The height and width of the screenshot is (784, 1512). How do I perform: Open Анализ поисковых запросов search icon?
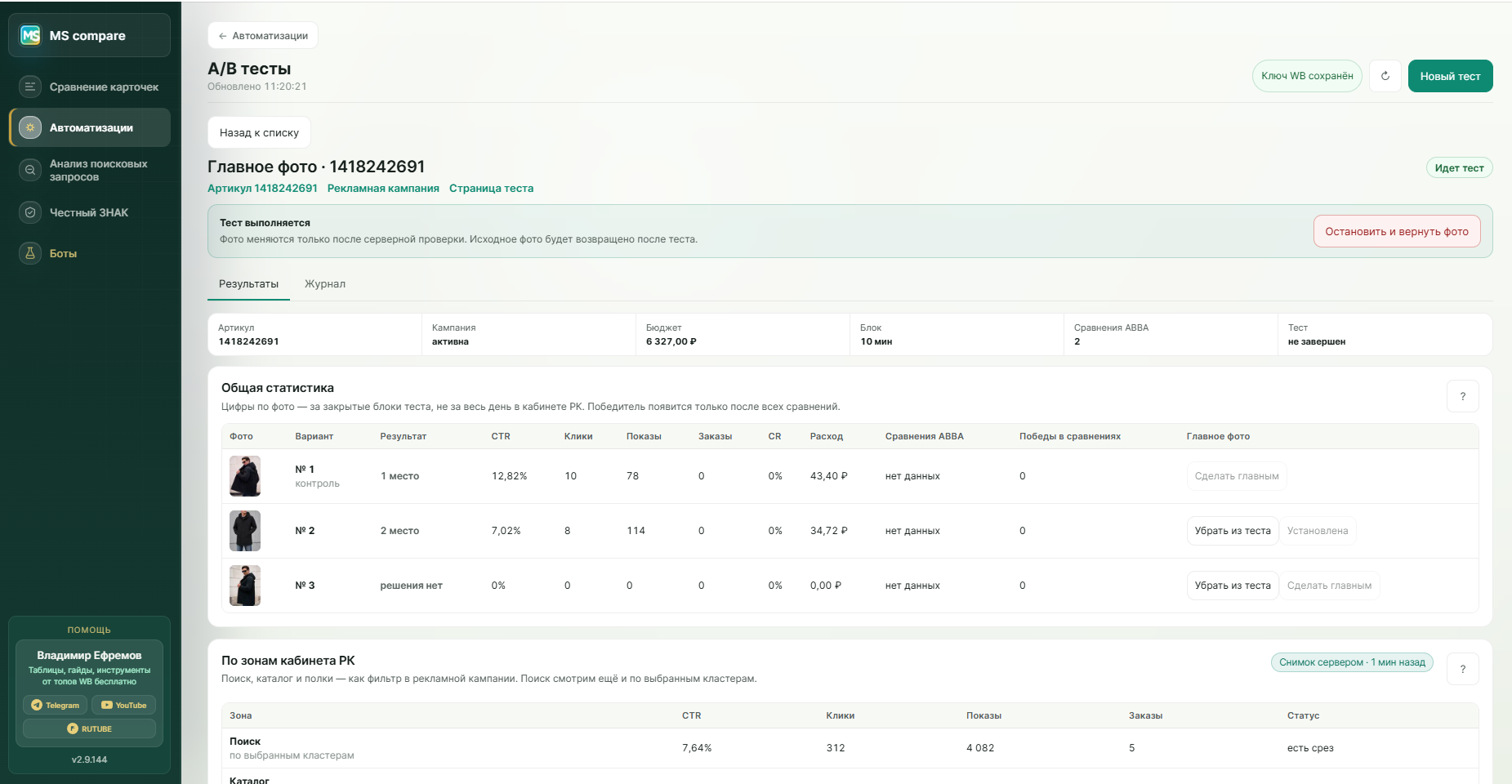tap(30, 170)
